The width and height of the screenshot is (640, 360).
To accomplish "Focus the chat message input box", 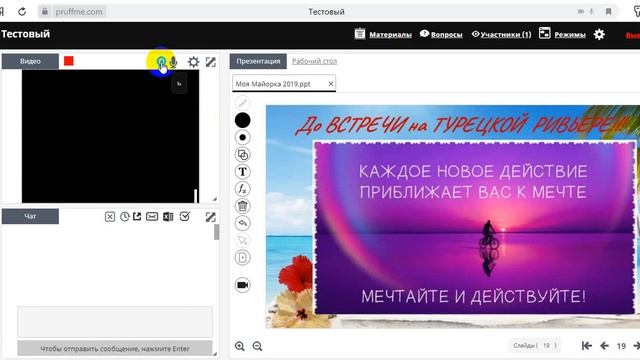I will pos(115,322).
